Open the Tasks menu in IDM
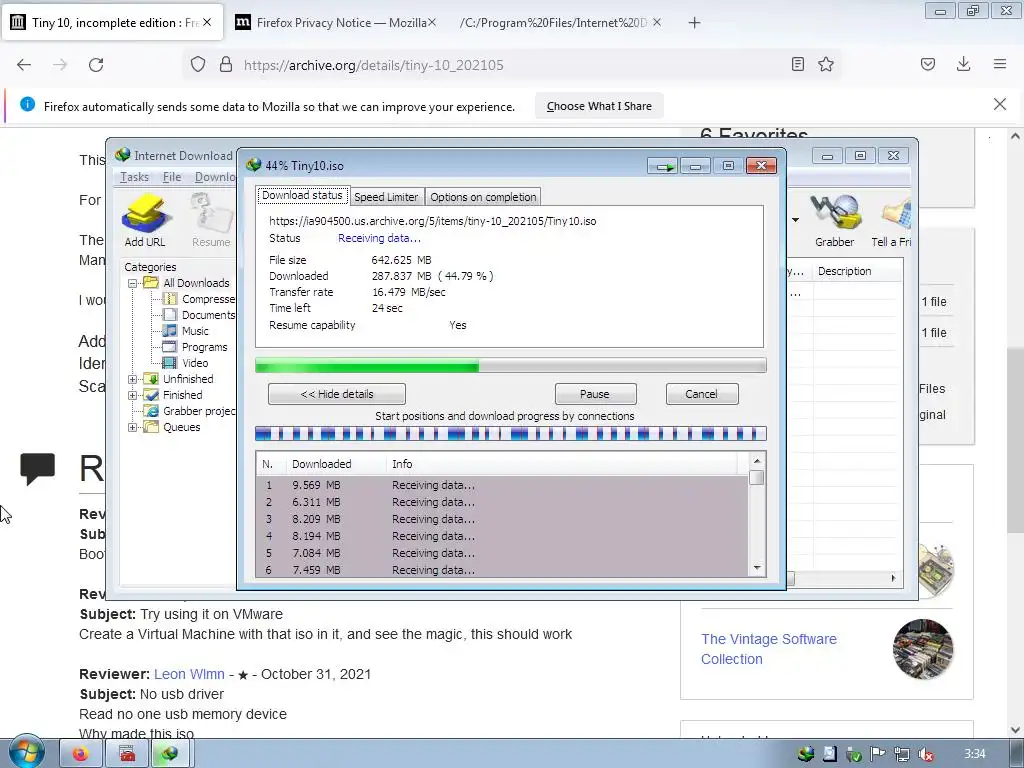Screen dimensions: 1024x768 click(134, 177)
